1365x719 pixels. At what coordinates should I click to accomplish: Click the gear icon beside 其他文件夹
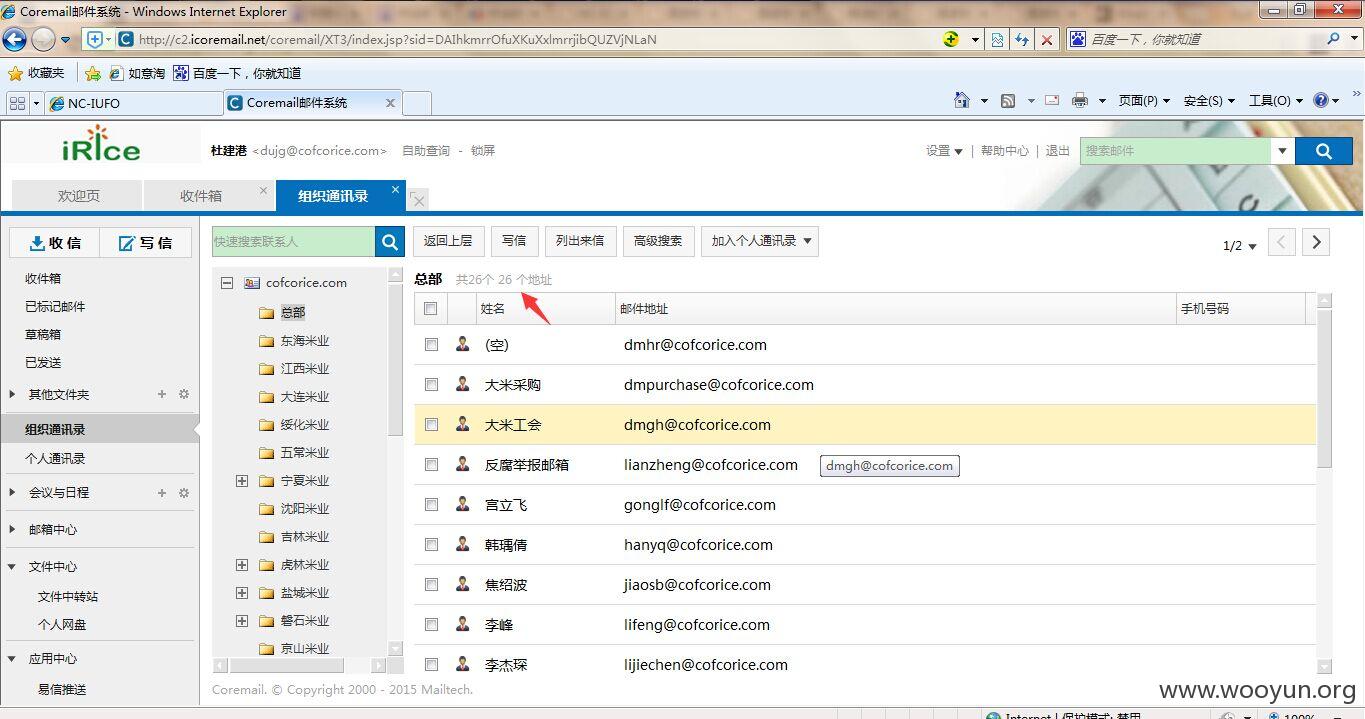[184, 394]
